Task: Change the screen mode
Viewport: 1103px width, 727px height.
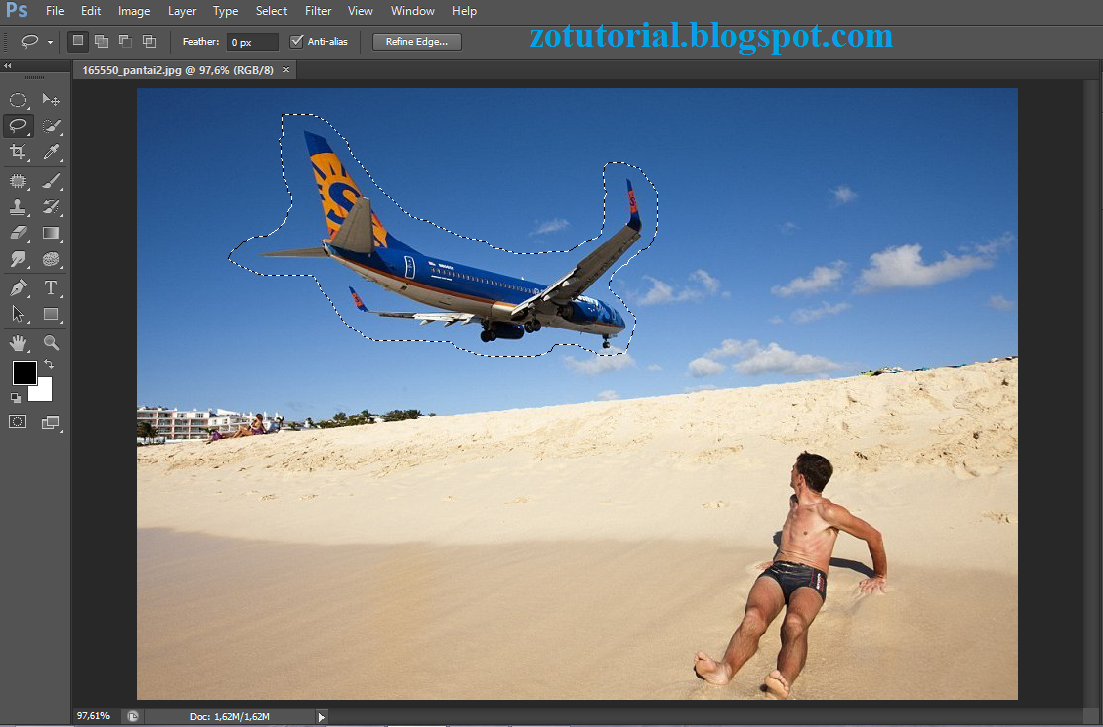Action: 51,422
